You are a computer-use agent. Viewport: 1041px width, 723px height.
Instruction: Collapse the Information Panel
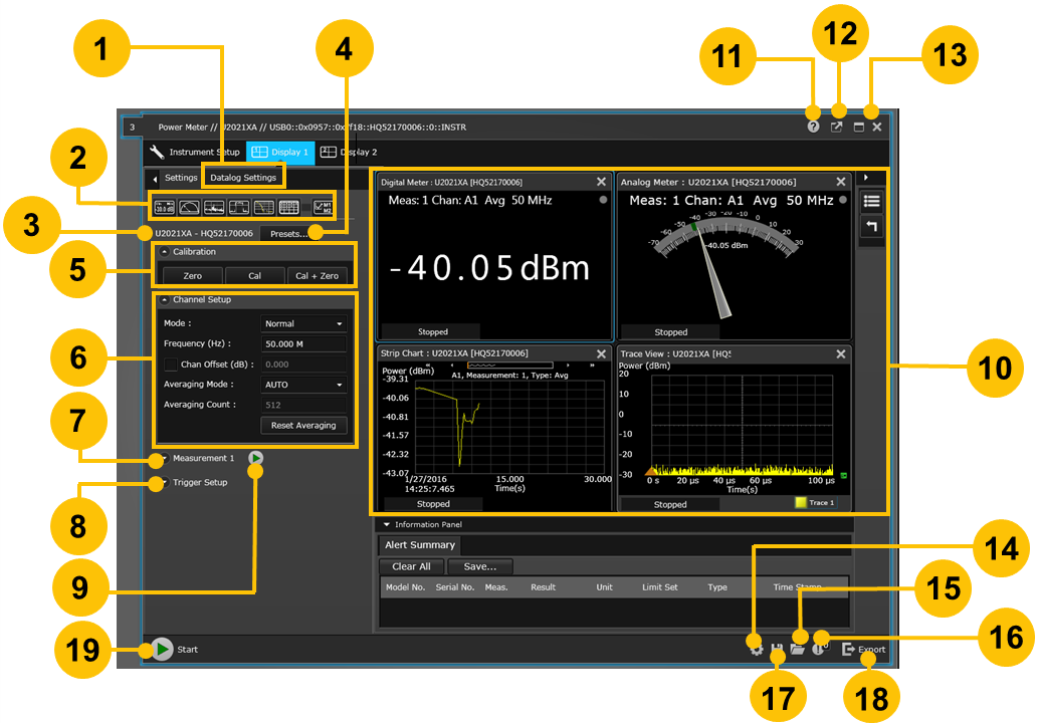386,524
